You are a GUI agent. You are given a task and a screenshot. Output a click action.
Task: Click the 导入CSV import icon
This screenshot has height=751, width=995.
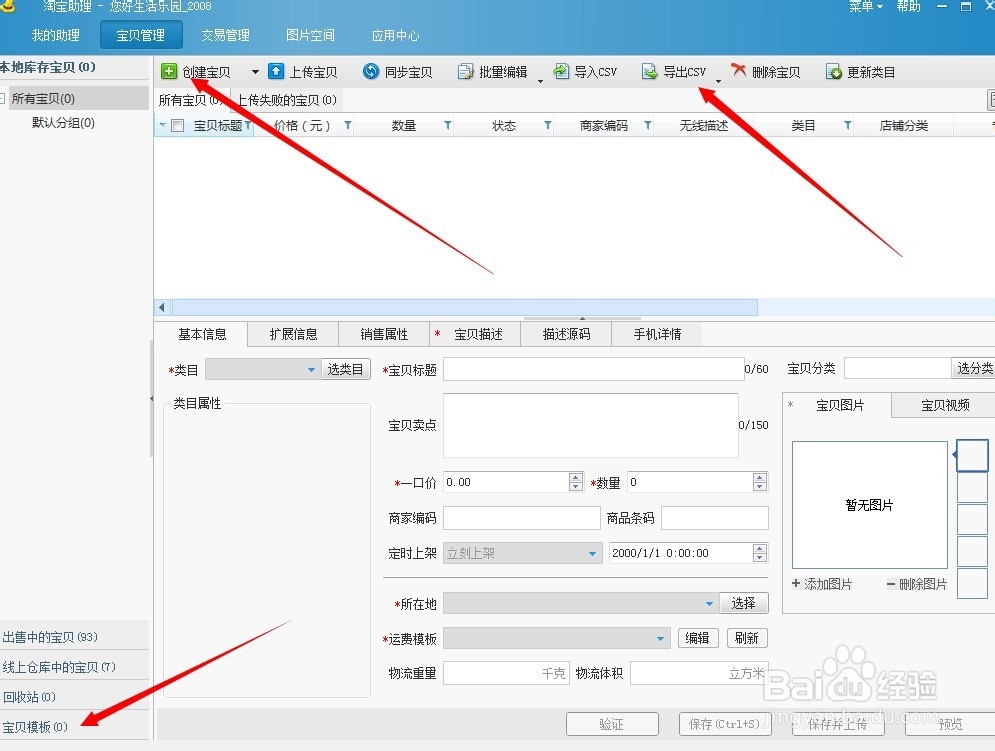[x=561, y=71]
